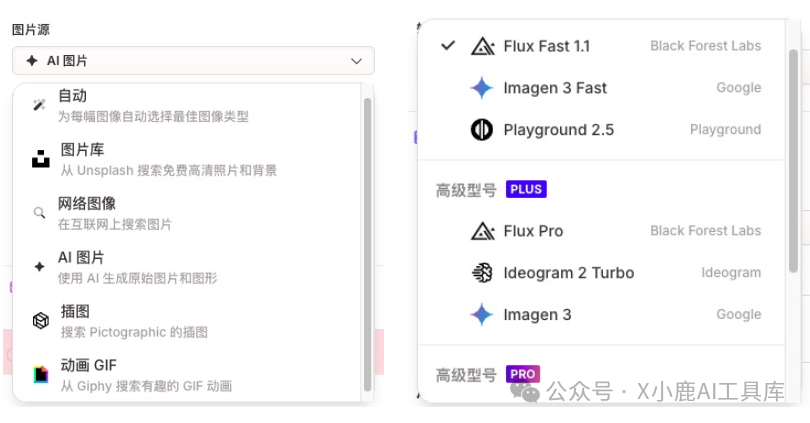Click the Google sparkle icon beside Imagen 3
810x423 pixels.
(482, 315)
